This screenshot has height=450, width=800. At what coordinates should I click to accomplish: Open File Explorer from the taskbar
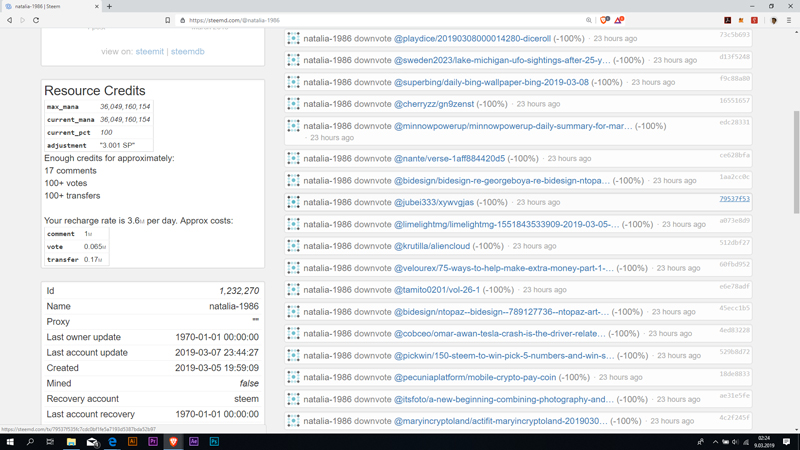tap(71, 441)
